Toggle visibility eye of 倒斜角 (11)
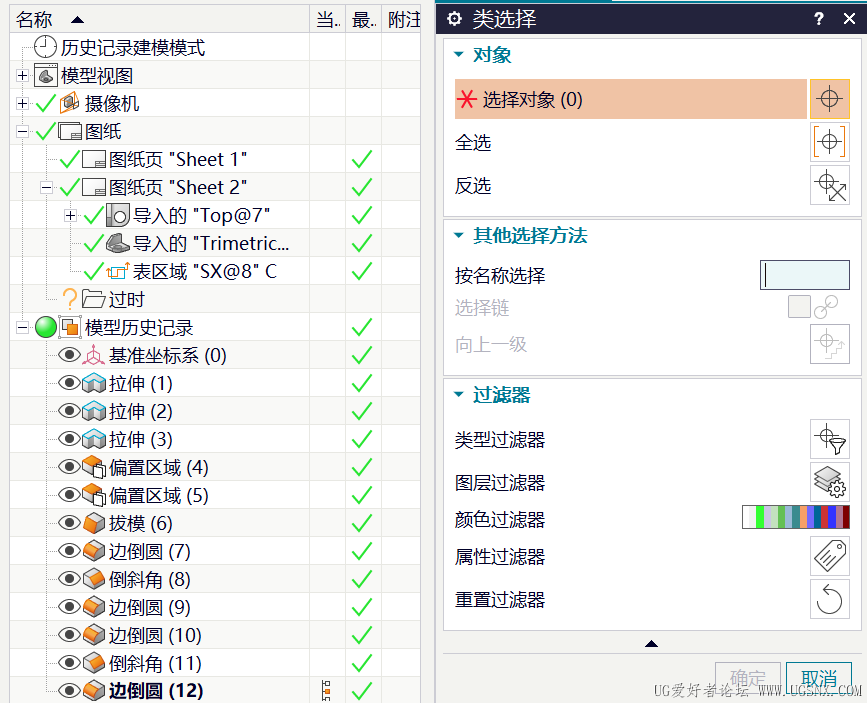Image resolution: width=867 pixels, height=703 pixels. click(70, 663)
